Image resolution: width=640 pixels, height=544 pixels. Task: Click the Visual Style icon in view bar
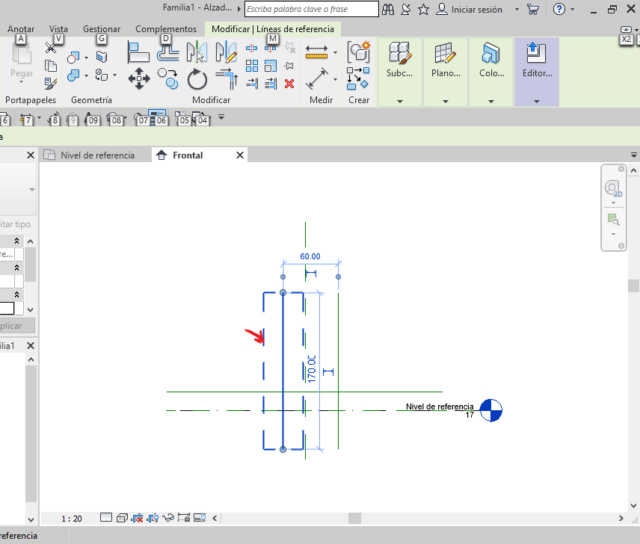122,518
